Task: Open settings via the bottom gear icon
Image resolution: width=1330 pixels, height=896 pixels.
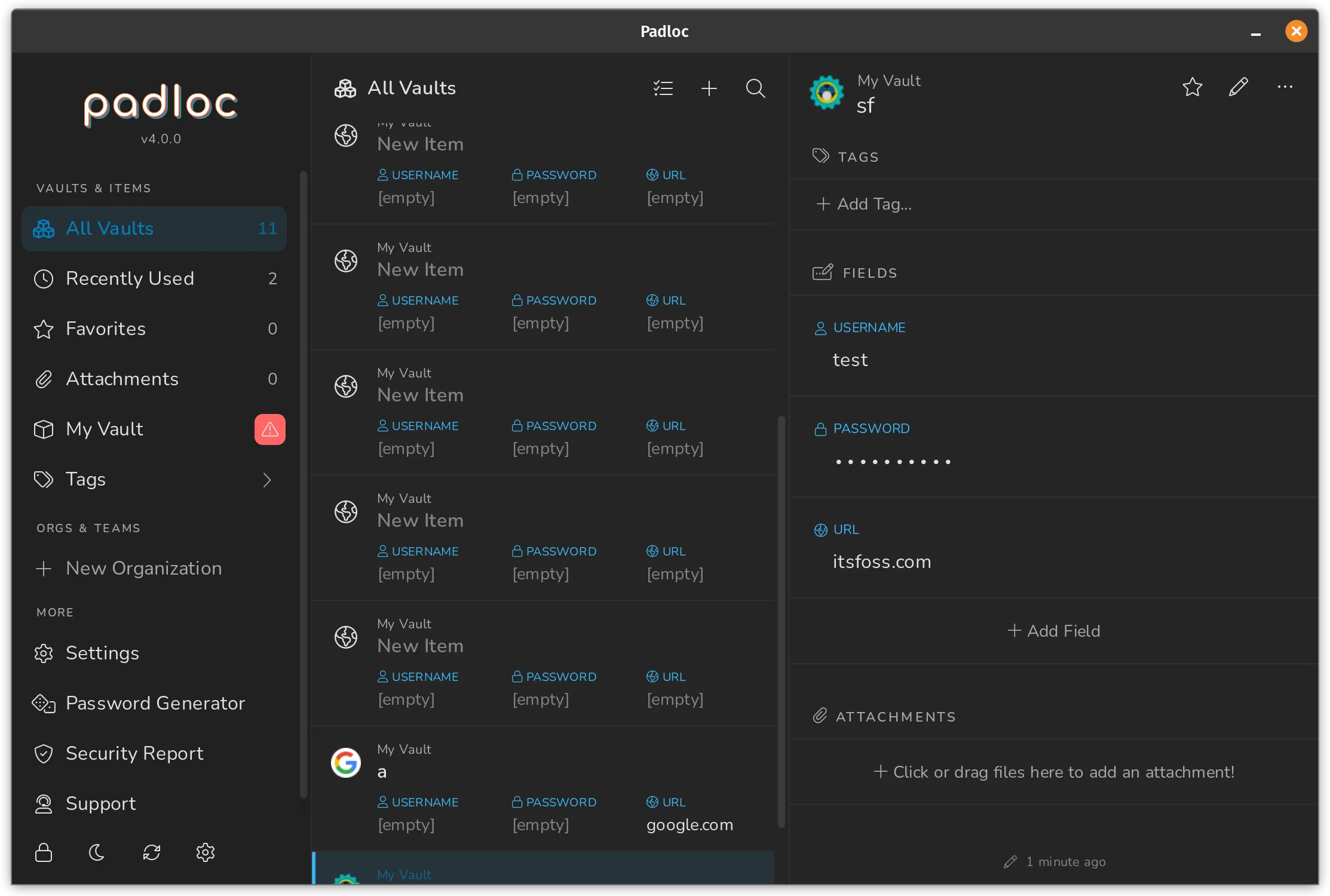Action: pos(205,852)
